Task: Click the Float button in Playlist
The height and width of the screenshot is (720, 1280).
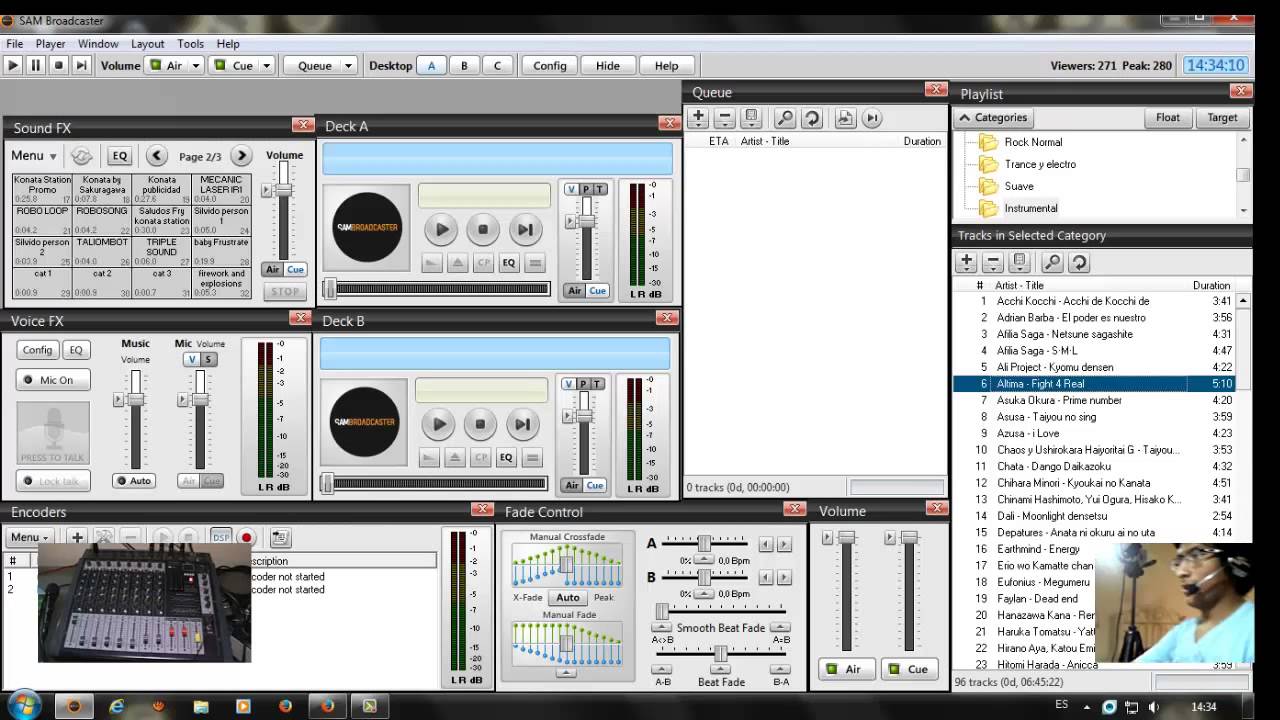Action: 1168,118
